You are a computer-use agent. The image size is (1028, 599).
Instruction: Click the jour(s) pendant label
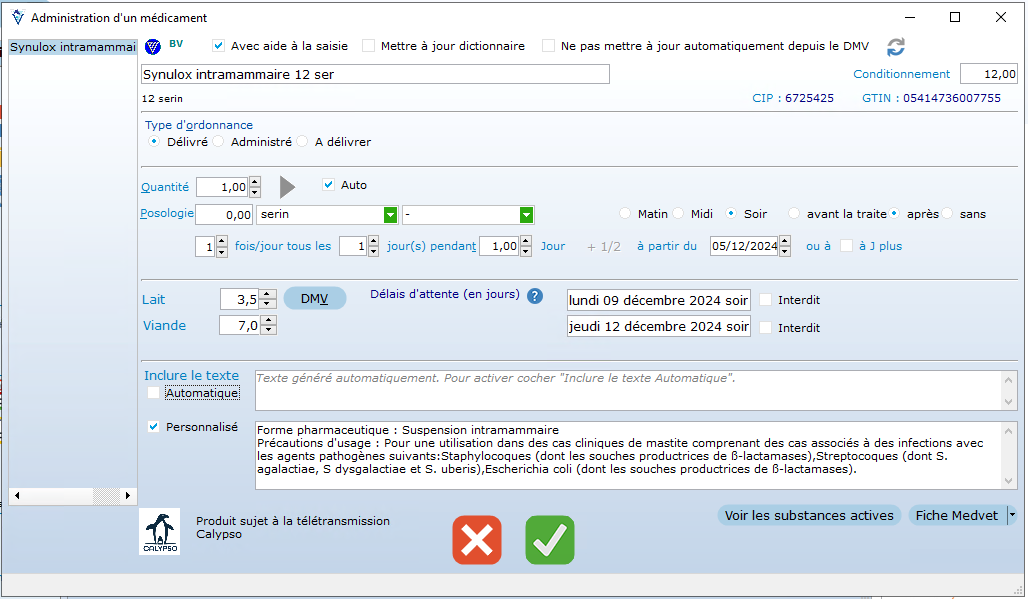tap(431, 246)
